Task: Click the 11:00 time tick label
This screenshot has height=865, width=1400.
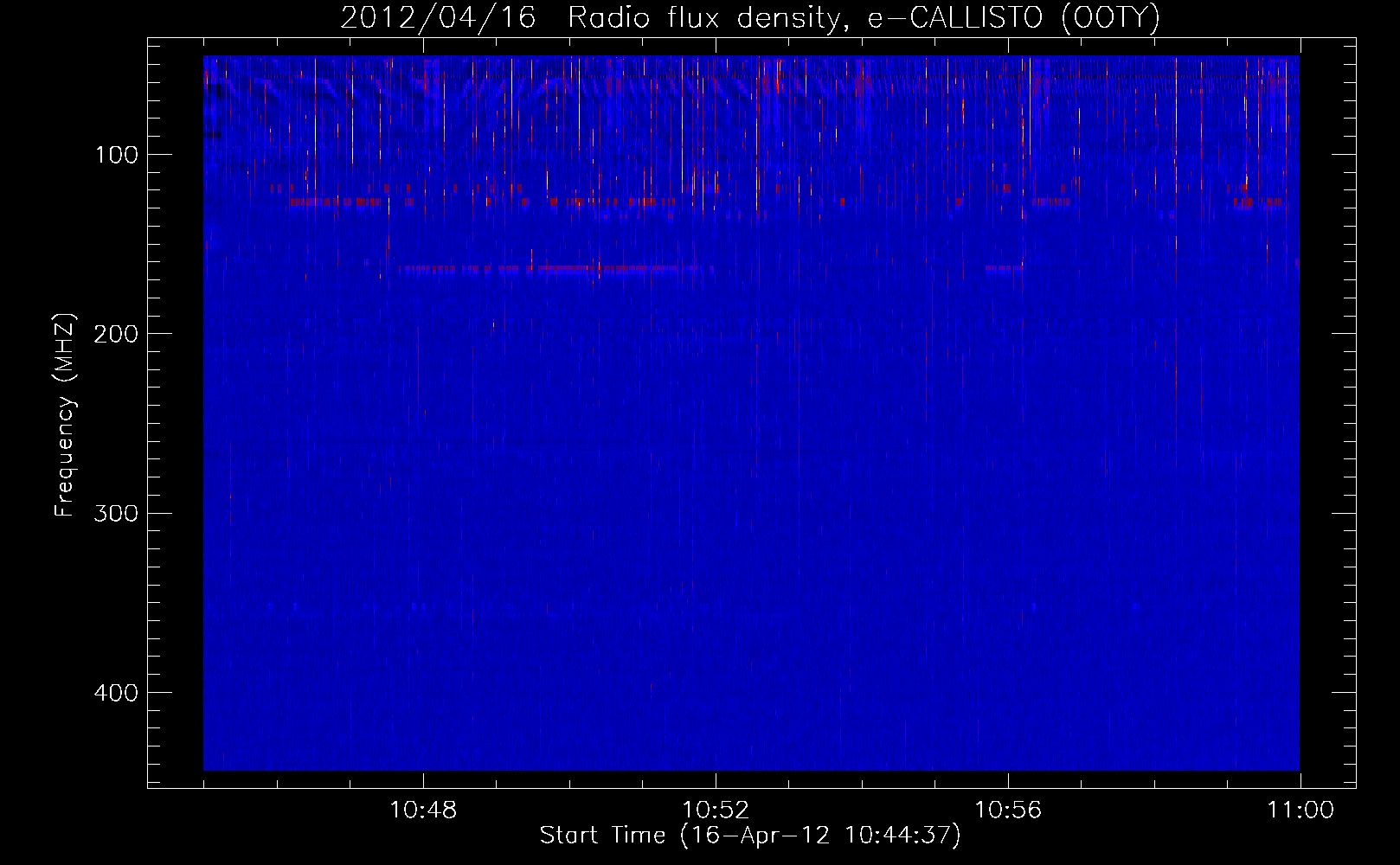Action: pos(1300,811)
